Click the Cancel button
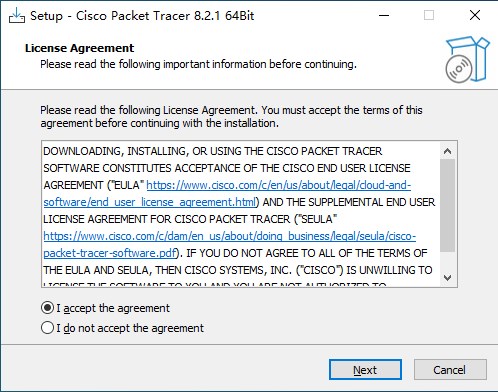Image resolution: width=498 pixels, height=392 pixels. pyautogui.click(x=450, y=370)
